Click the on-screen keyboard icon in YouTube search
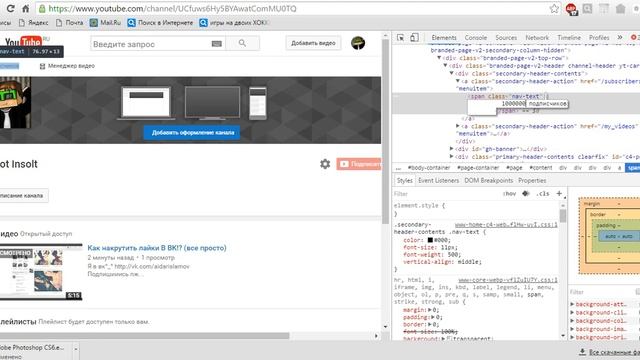Screen dimensions: 640x360 coord(217,44)
